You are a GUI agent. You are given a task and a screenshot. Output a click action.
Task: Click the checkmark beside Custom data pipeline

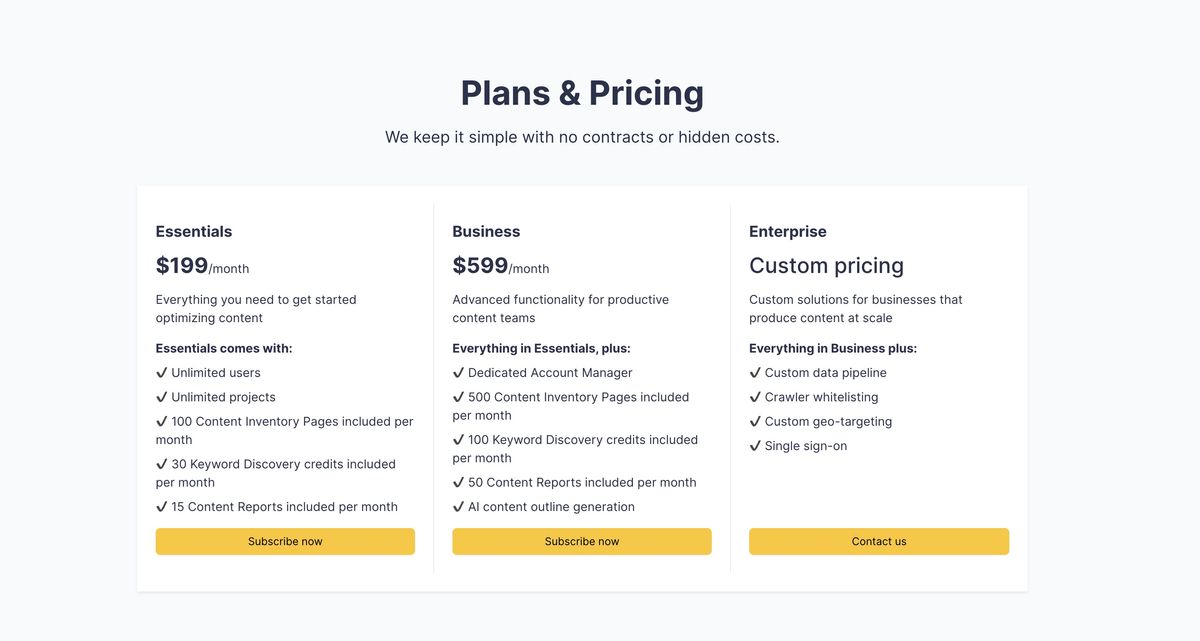click(755, 372)
